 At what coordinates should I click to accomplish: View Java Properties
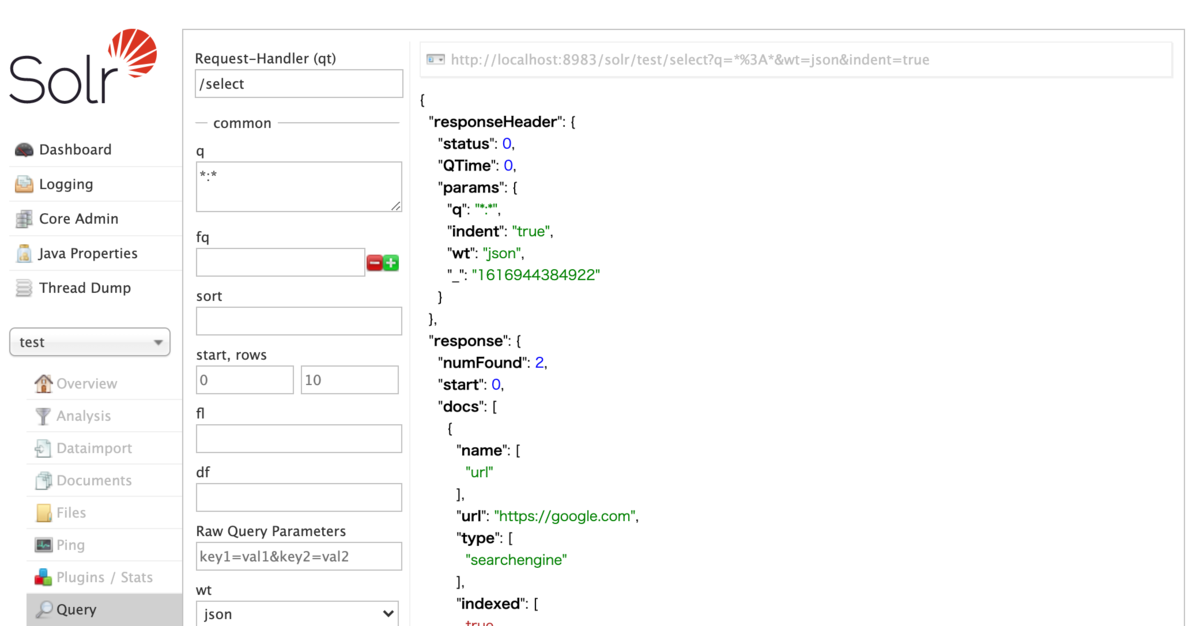tap(88, 253)
